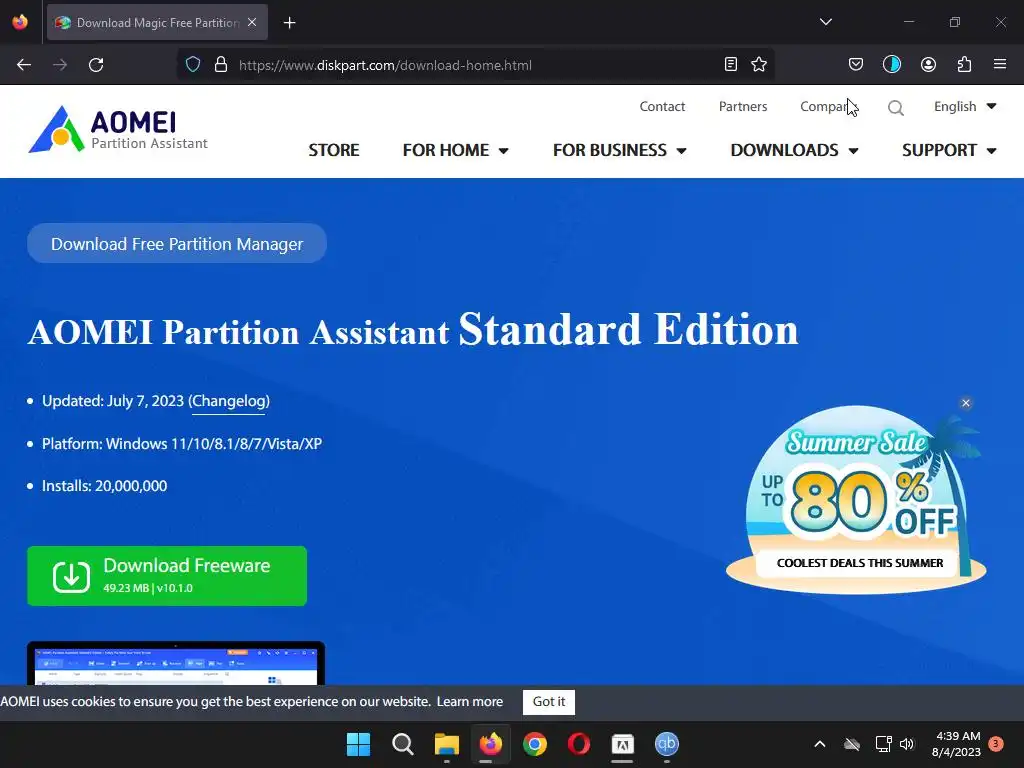Toggle reader view icon in address bar

(731, 64)
